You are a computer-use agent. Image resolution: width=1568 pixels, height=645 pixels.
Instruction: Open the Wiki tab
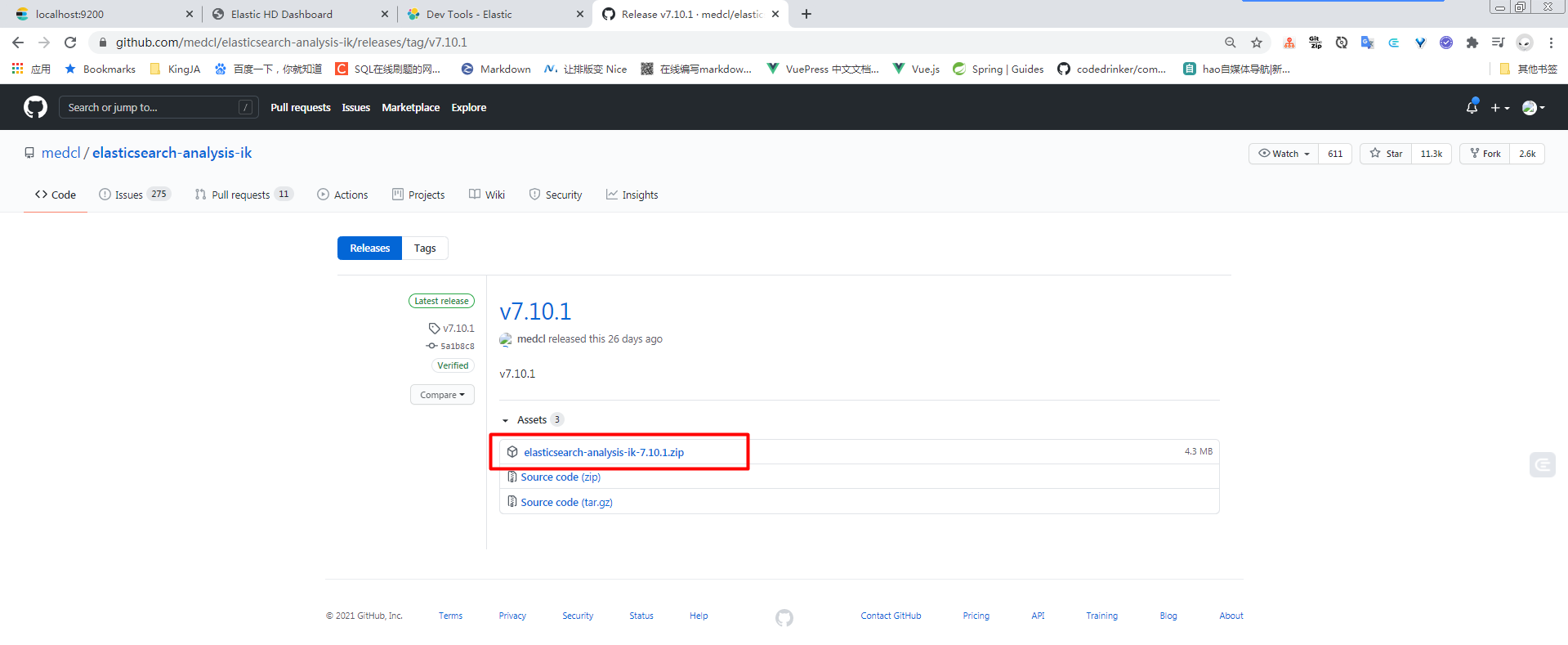(x=487, y=195)
